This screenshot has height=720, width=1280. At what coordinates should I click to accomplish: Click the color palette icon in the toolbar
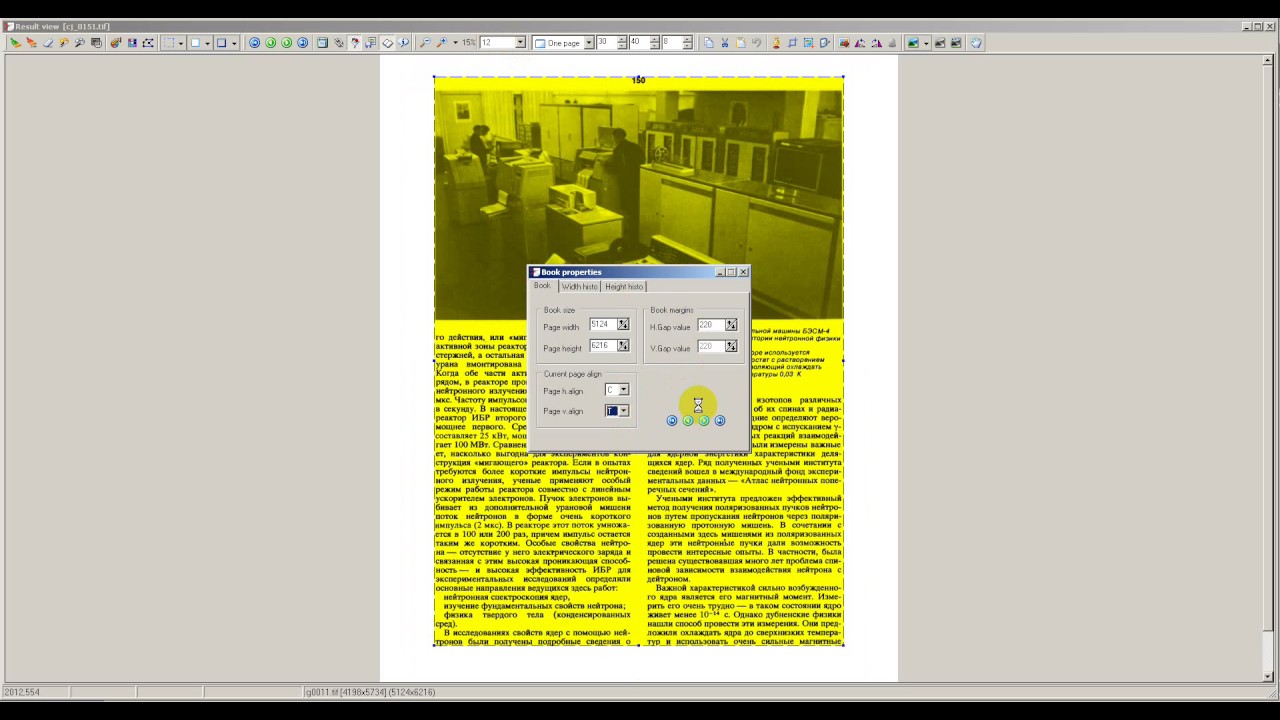(116, 43)
